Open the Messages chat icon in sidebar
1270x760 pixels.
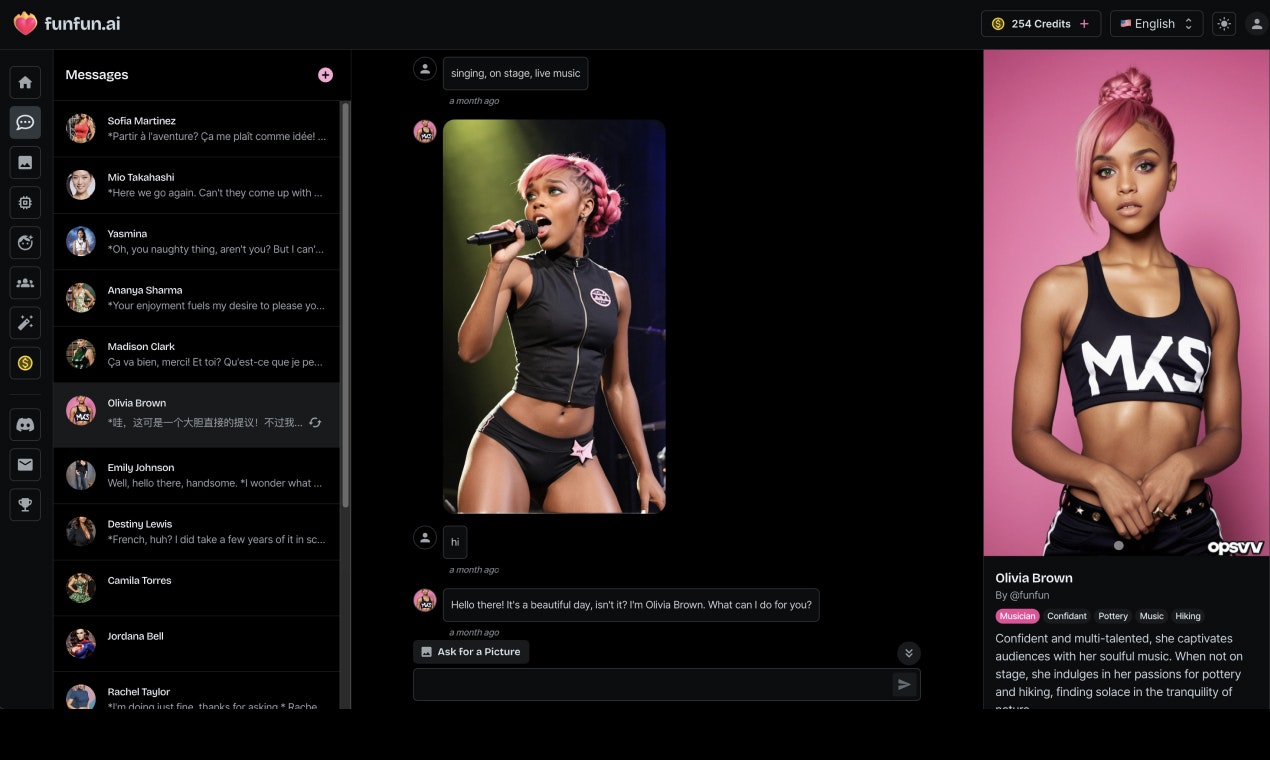pyautogui.click(x=25, y=122)
